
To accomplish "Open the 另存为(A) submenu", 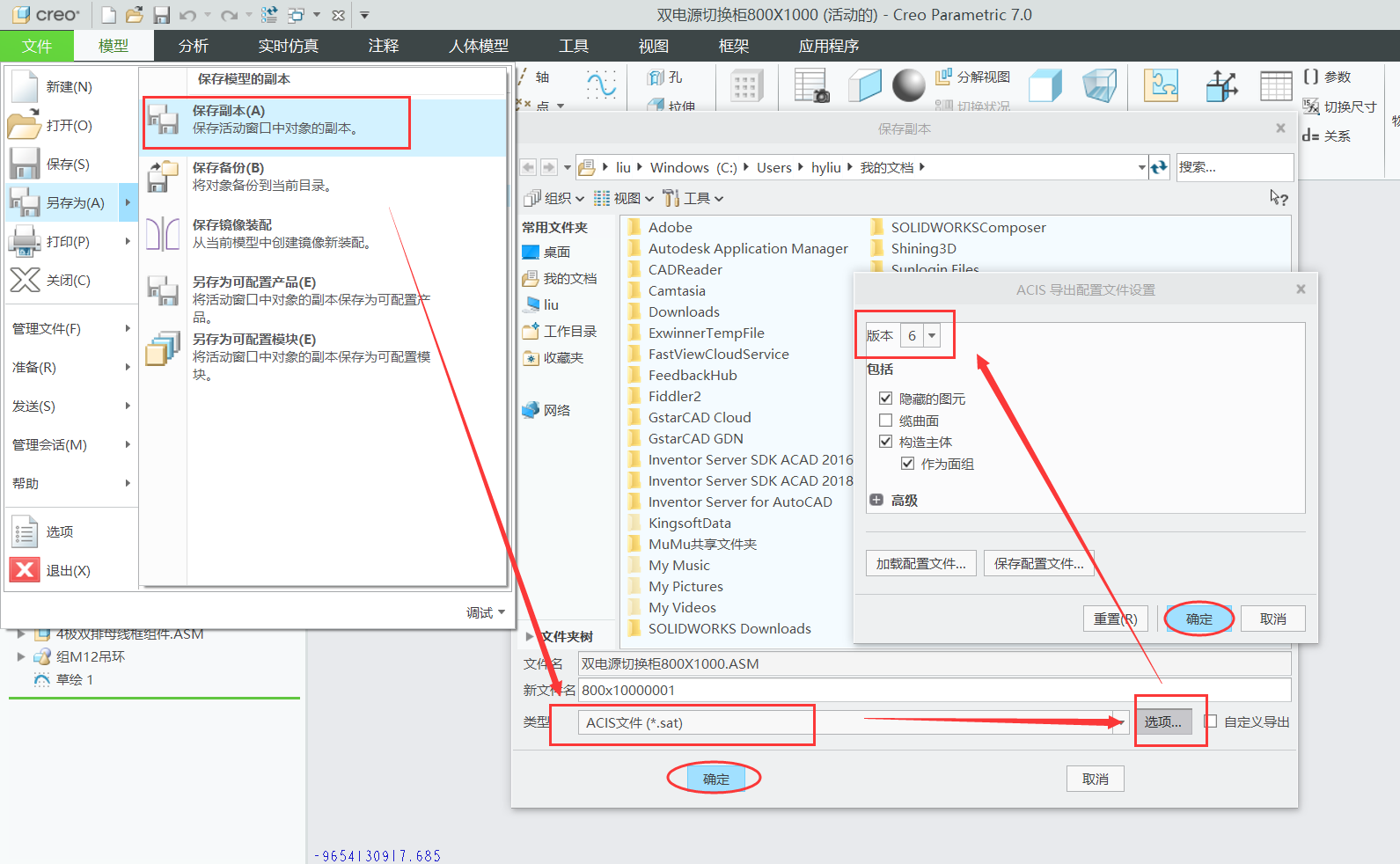I will pos(72,202).
